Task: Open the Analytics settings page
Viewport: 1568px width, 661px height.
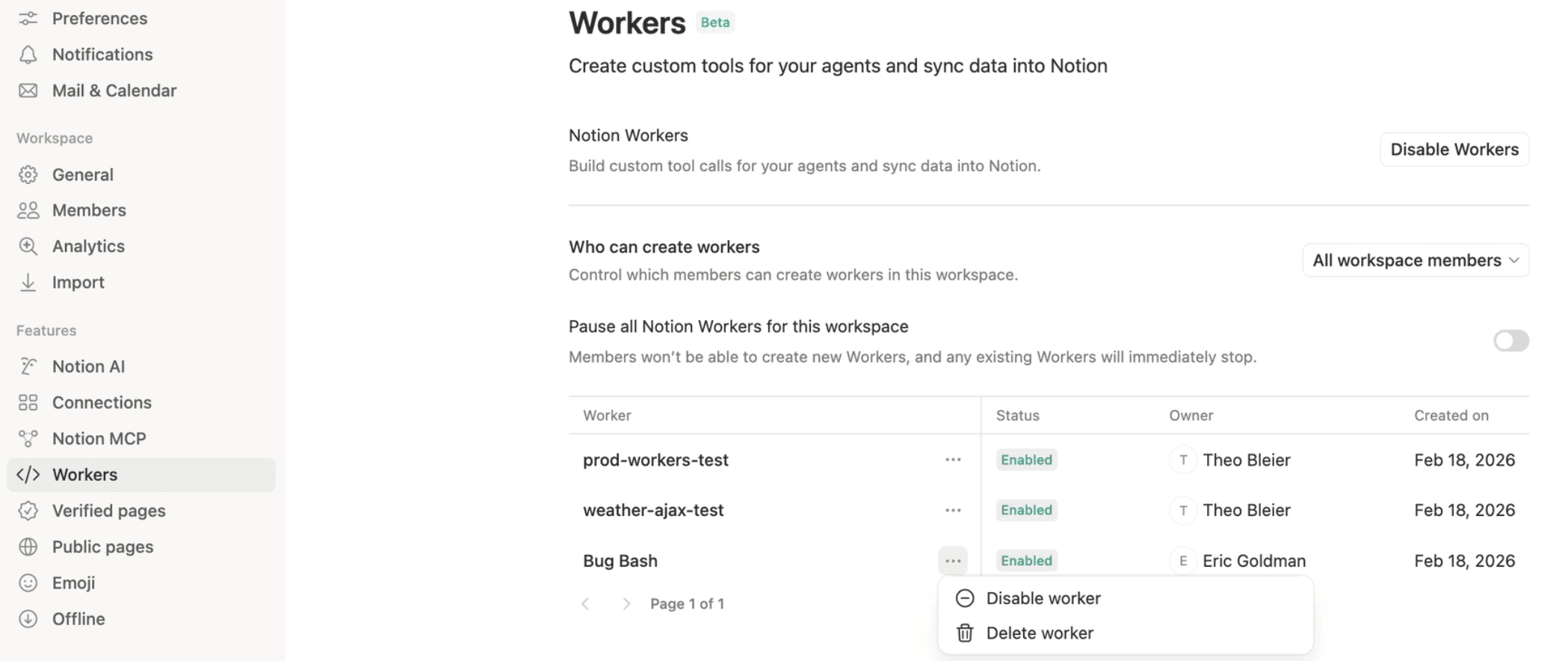Action: (x=141, y=246)
